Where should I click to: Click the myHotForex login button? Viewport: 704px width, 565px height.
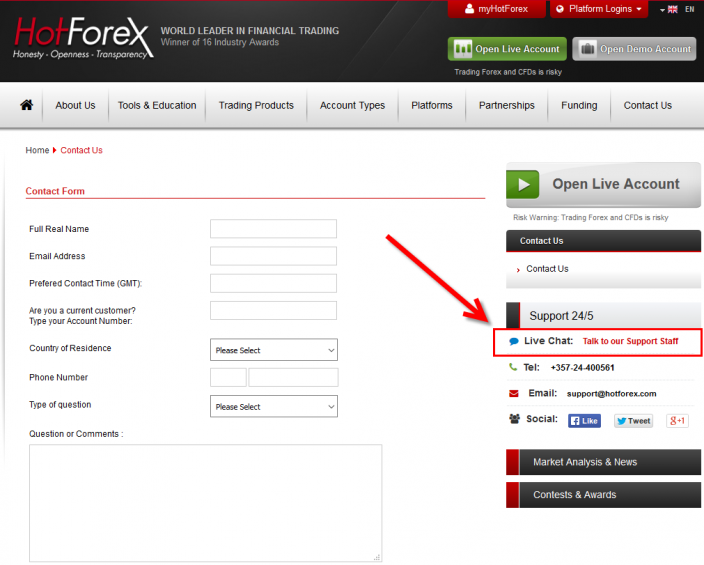pos(496,9)
